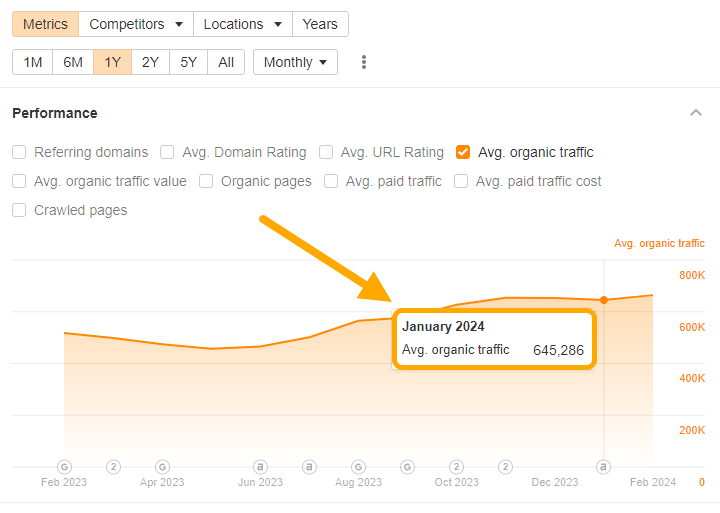Check the Avg. Domain Rating checkbox

click(167, 153)
